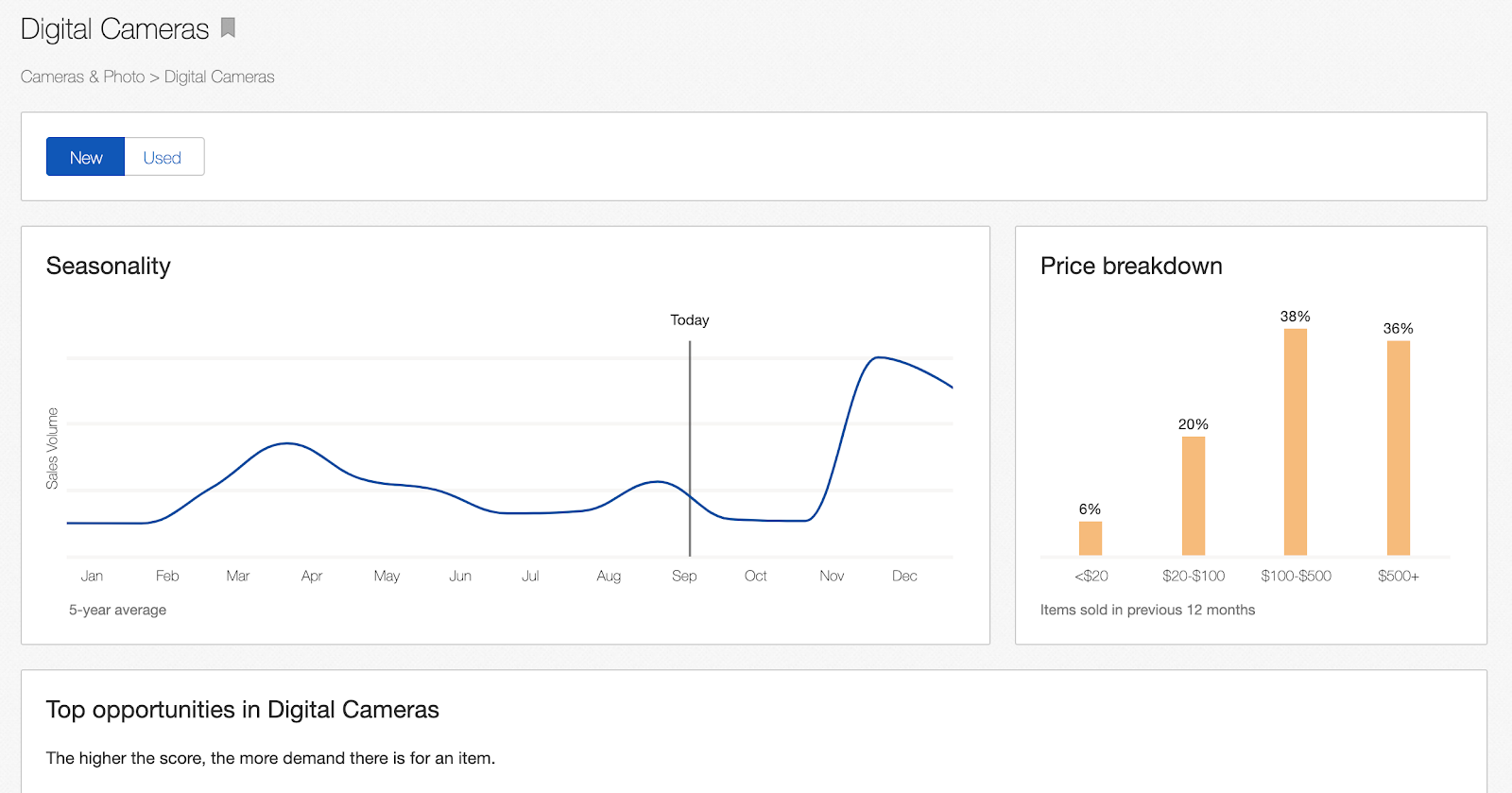Click the $500+ price range label
Screen dimensions: 1512x793
pyautogui.click(x=1399, y=576)
